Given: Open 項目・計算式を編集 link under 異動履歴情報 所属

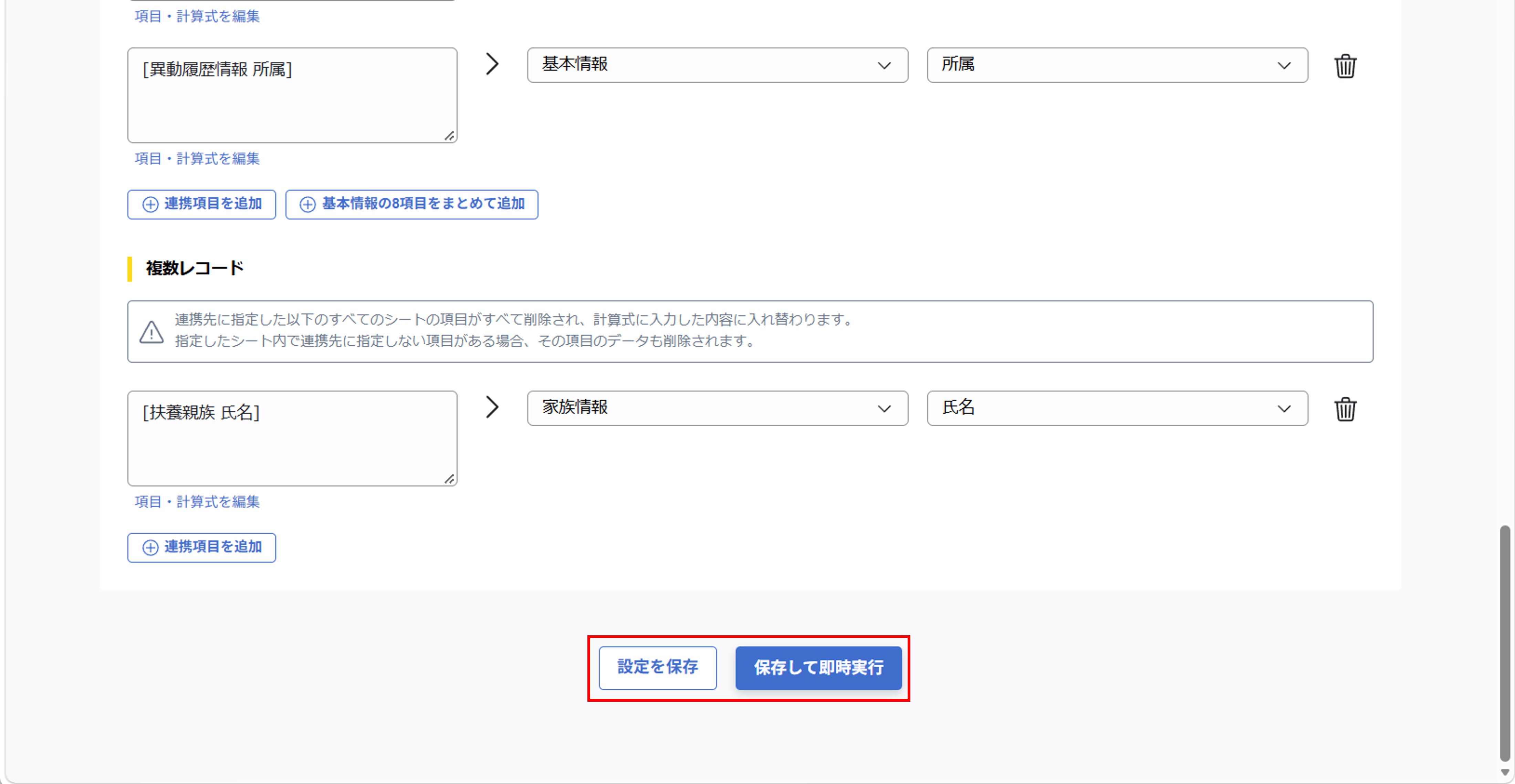Looking at the screenshot, I should (197, 158).
